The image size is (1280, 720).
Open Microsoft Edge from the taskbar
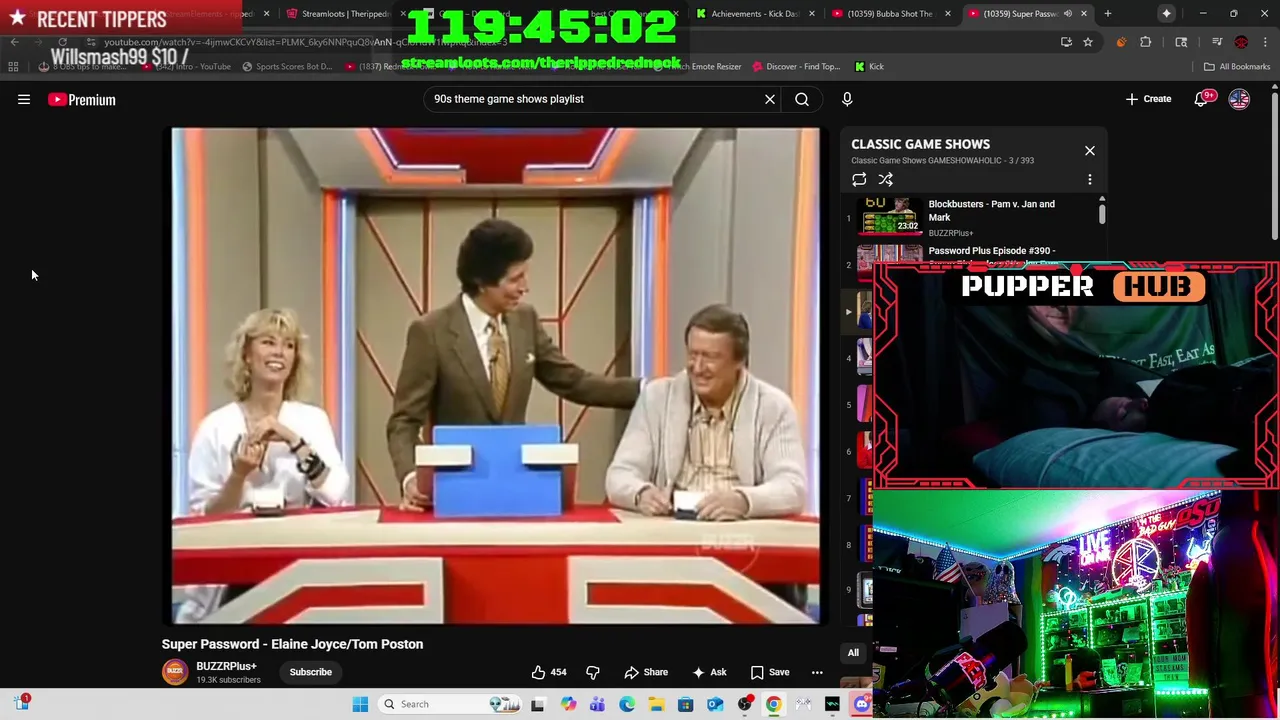(x=627, y=704)
